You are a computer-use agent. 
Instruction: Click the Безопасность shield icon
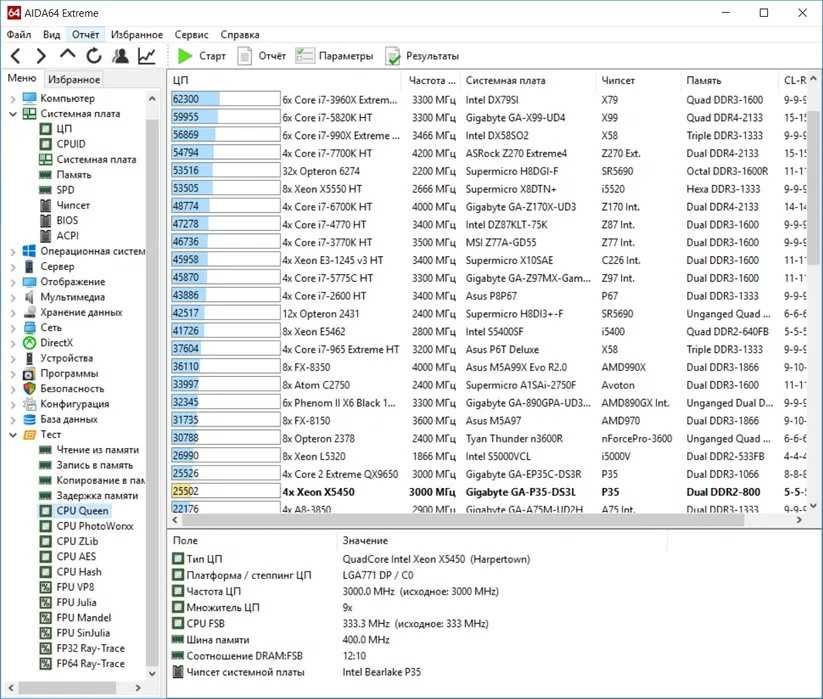29,388
